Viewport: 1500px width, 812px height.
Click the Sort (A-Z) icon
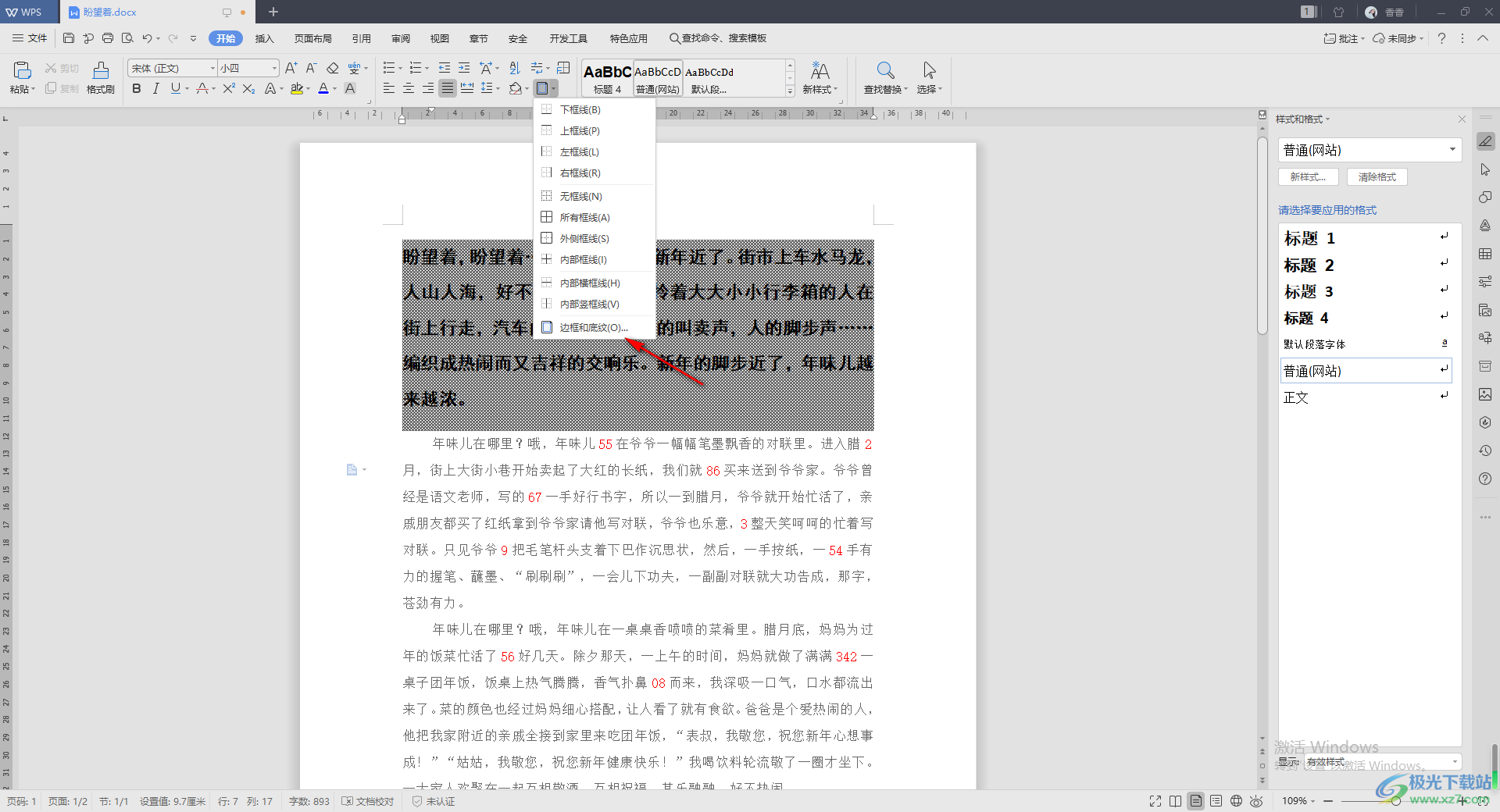(x=514, y=68)
